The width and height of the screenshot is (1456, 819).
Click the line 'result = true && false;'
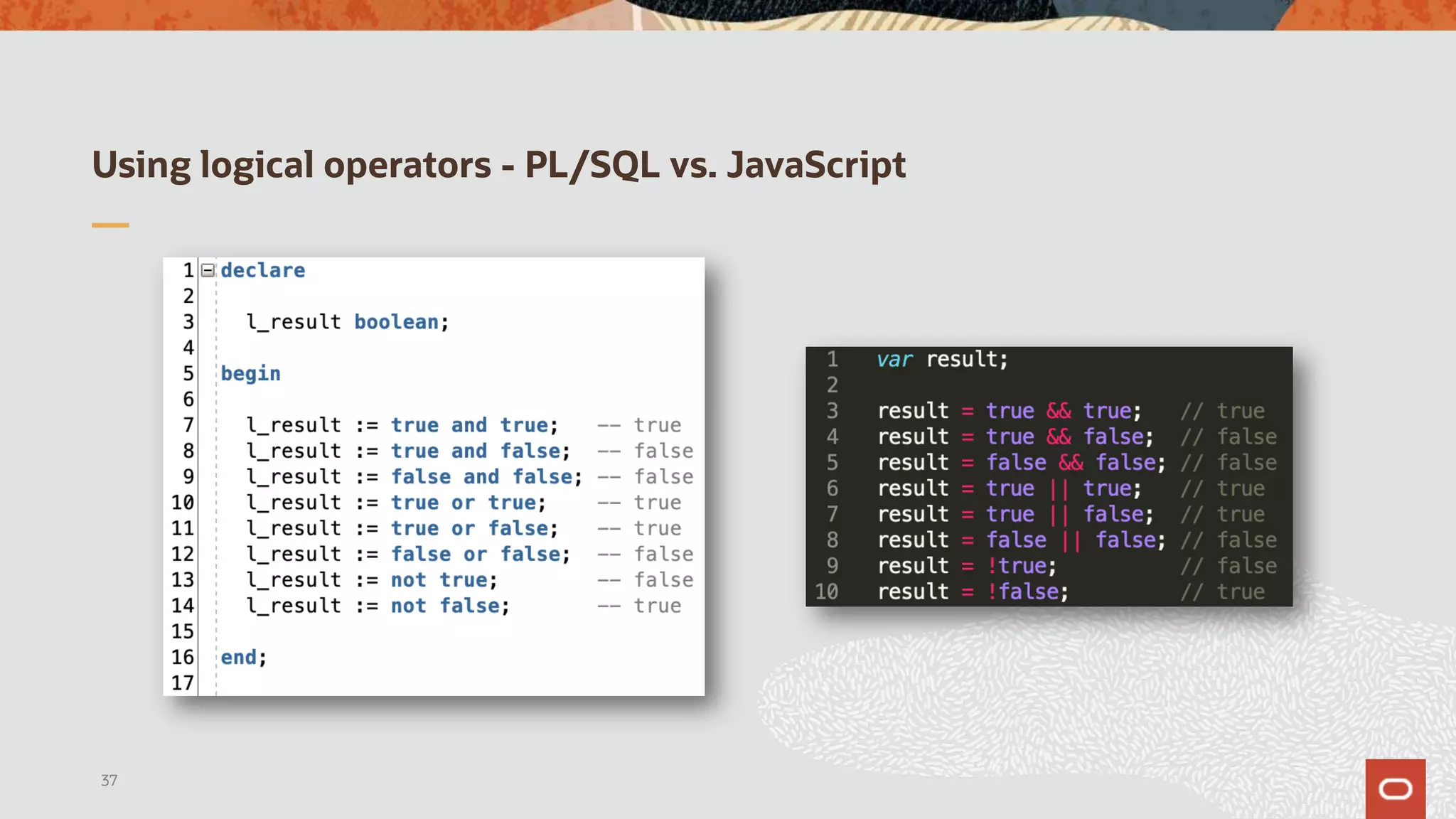coord(1016,437)
